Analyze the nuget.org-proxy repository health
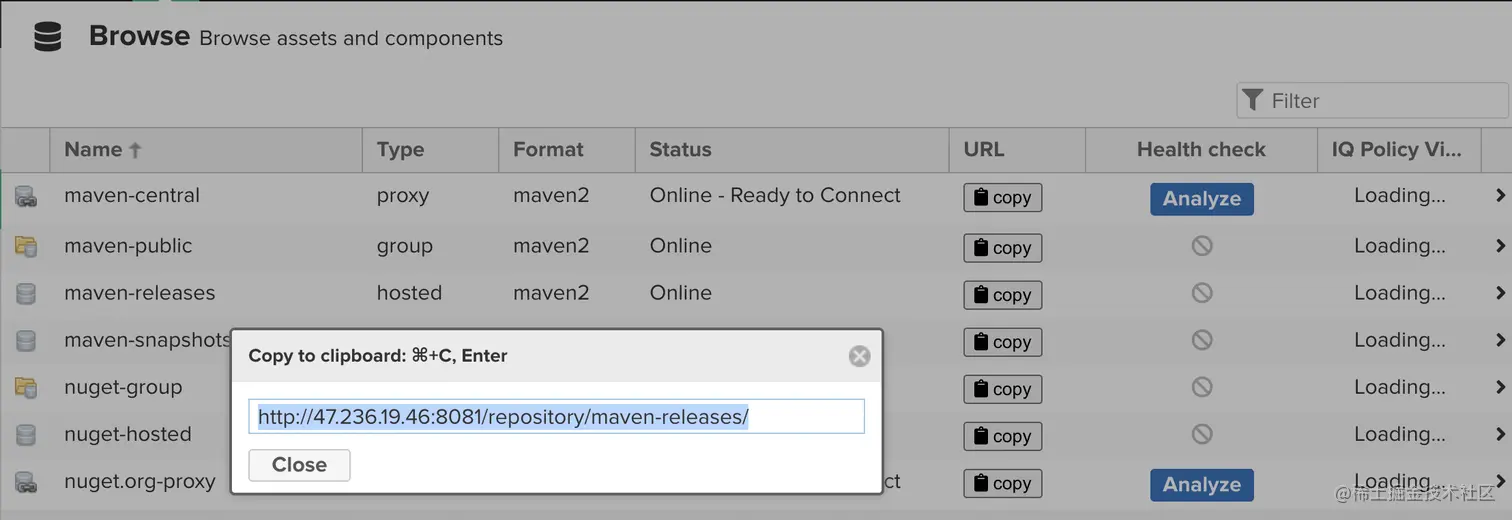This screenshot has height=520, width=1512. [1201, 485]
